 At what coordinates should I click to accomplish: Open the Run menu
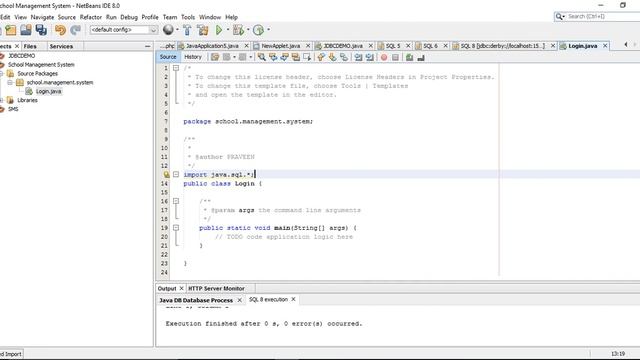(111, 17)
